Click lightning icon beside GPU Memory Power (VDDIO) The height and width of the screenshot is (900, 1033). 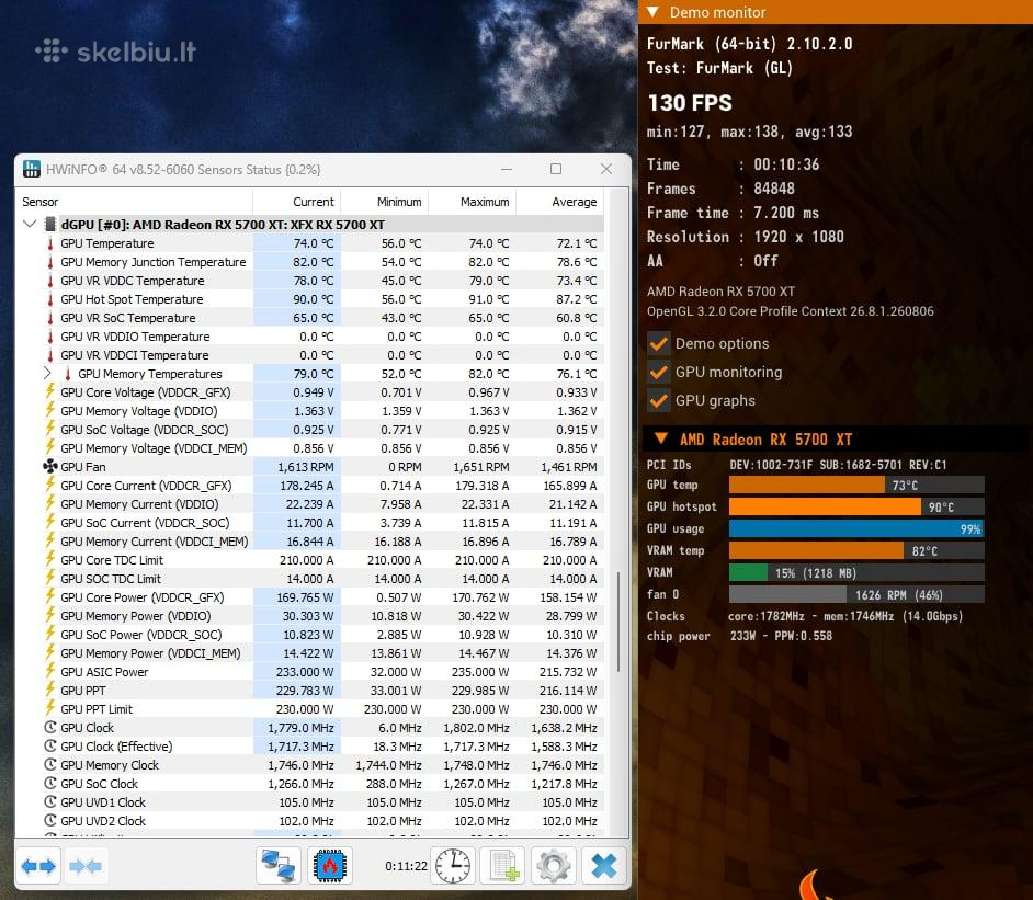click(50, 615)
